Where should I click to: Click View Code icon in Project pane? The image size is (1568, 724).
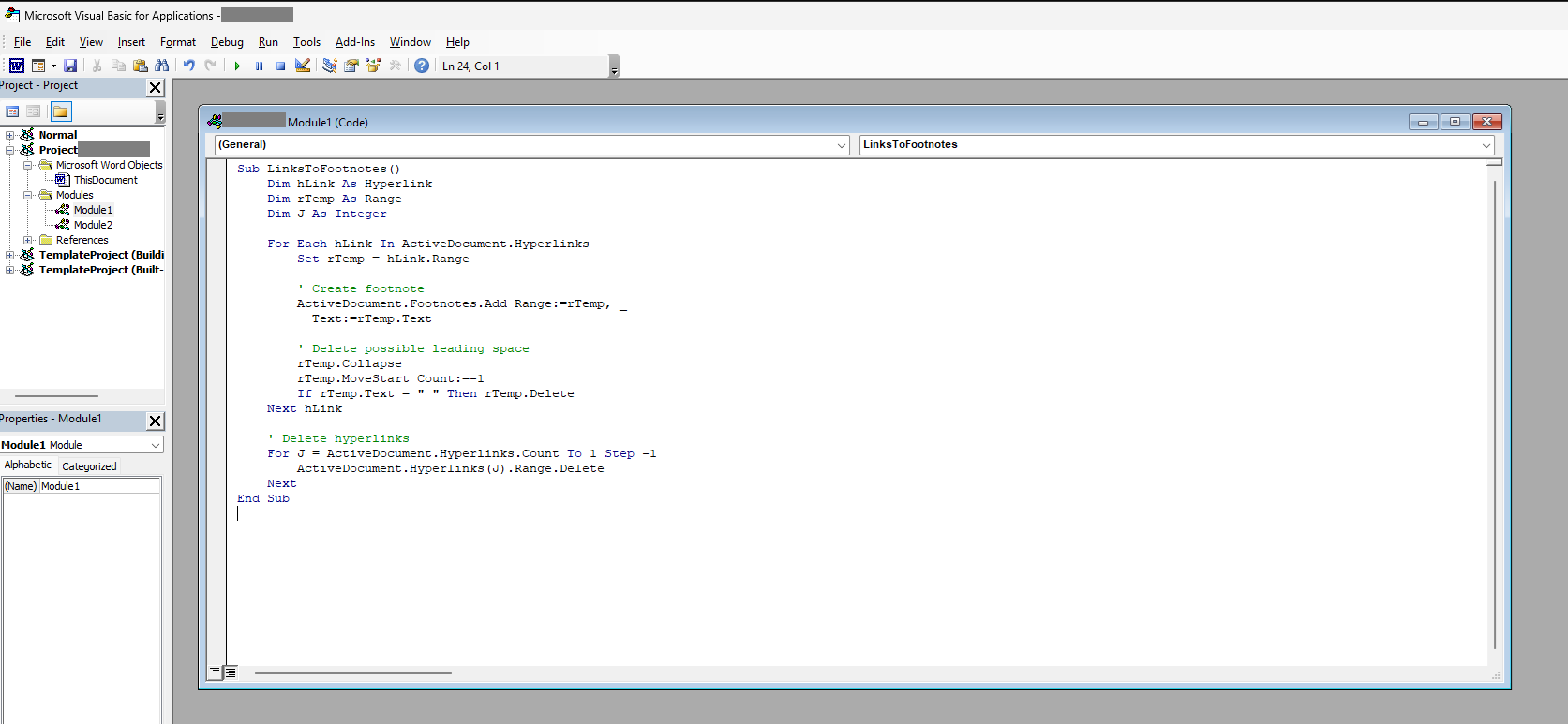(13, 111)
